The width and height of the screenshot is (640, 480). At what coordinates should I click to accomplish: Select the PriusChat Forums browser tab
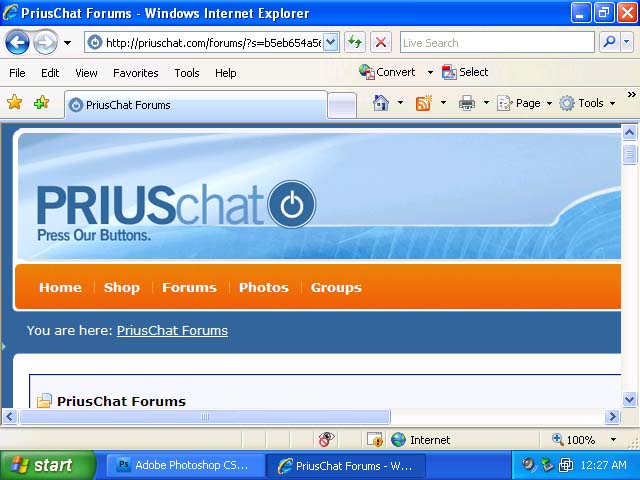point(196,105)
